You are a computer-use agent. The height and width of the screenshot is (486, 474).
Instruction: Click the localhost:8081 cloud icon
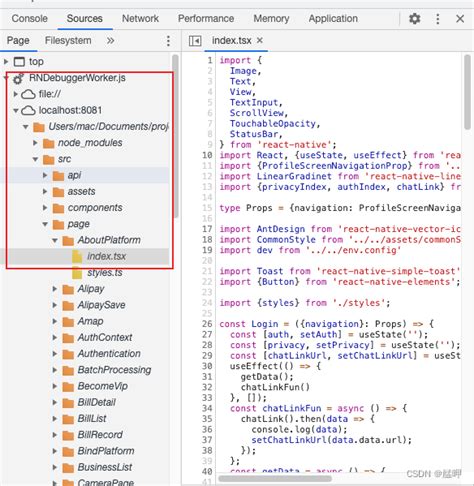coord(28,111)
